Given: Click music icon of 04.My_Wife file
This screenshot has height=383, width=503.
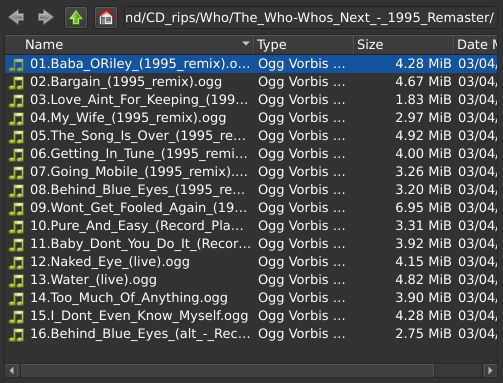Looking at the screenshot, I should 16,118.
